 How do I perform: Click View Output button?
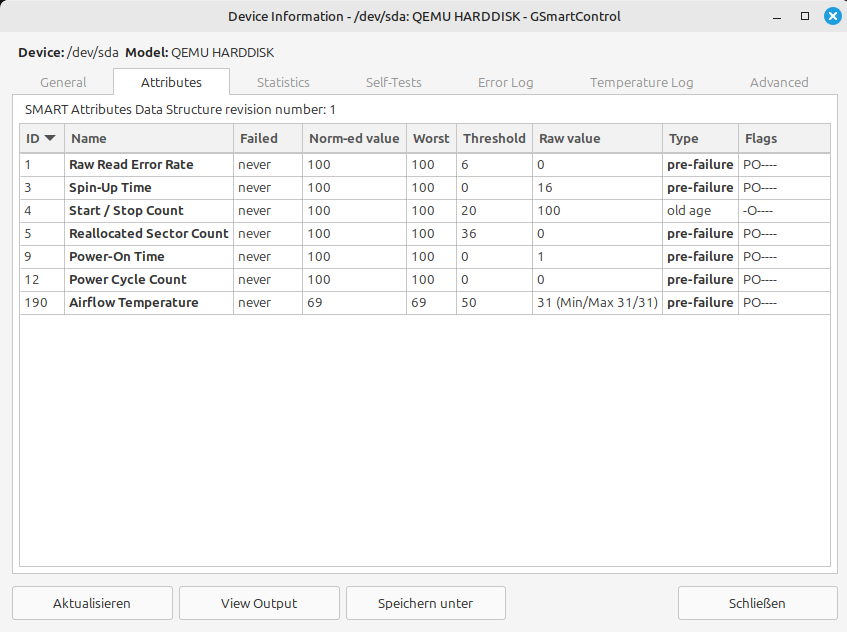[x=259, y=603]
